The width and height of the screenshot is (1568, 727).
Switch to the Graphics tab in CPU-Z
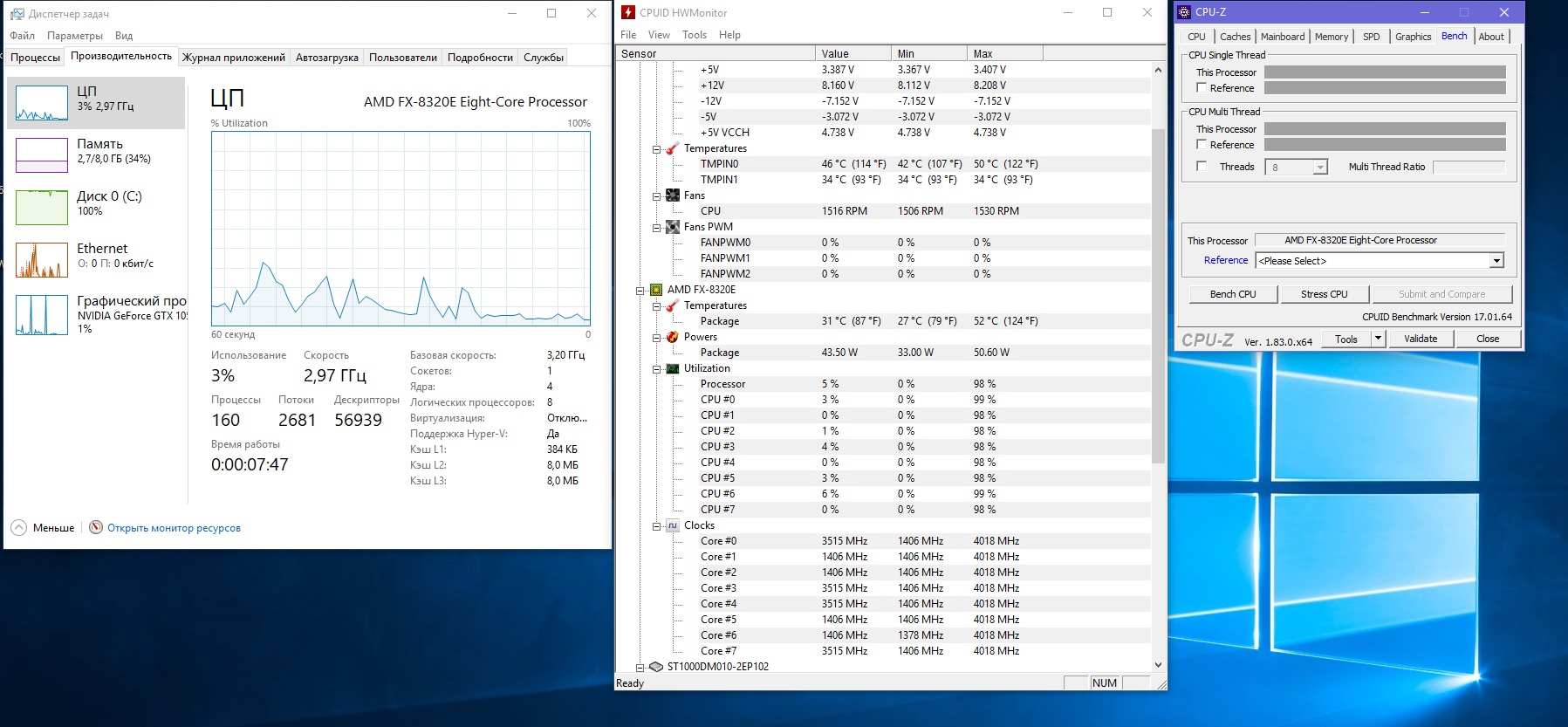(1413, 37)
